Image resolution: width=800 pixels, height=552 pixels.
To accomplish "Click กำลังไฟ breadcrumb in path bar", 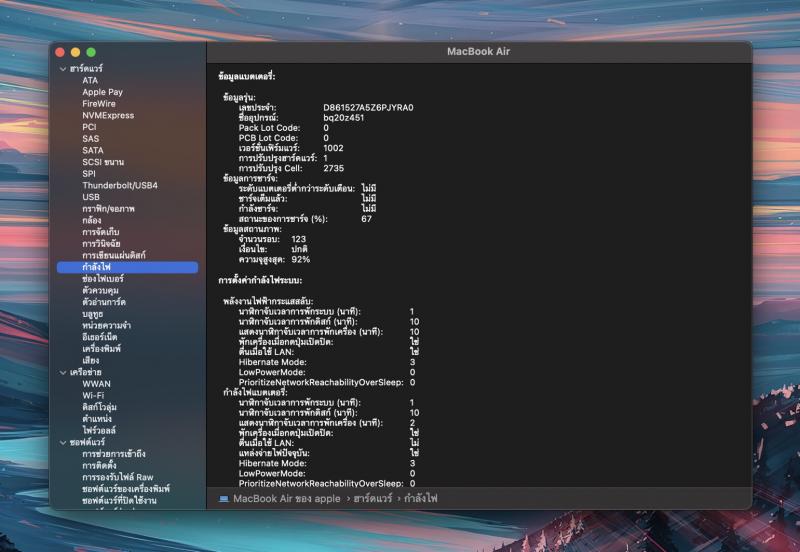I will coord(421,498).
